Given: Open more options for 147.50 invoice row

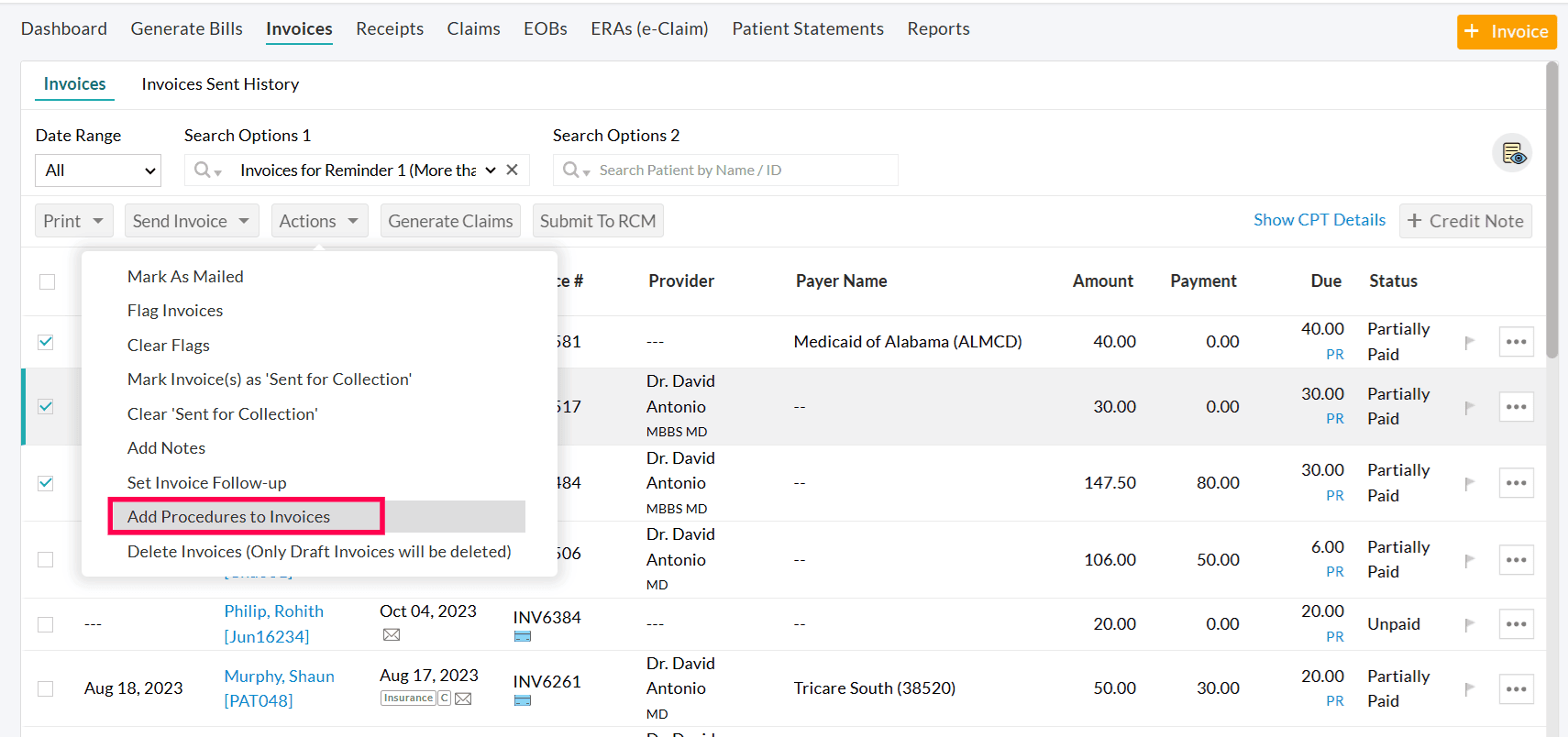Looking at the screenshot, I should (x=1516, y=483).
